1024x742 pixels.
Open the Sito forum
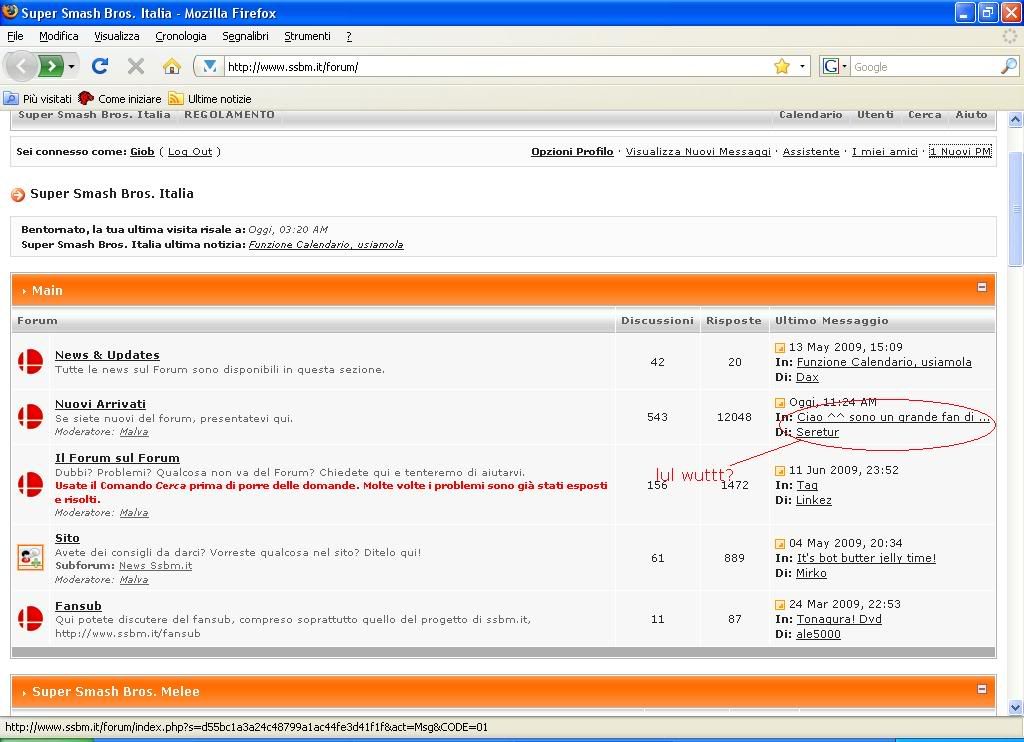tap(67, 538)
